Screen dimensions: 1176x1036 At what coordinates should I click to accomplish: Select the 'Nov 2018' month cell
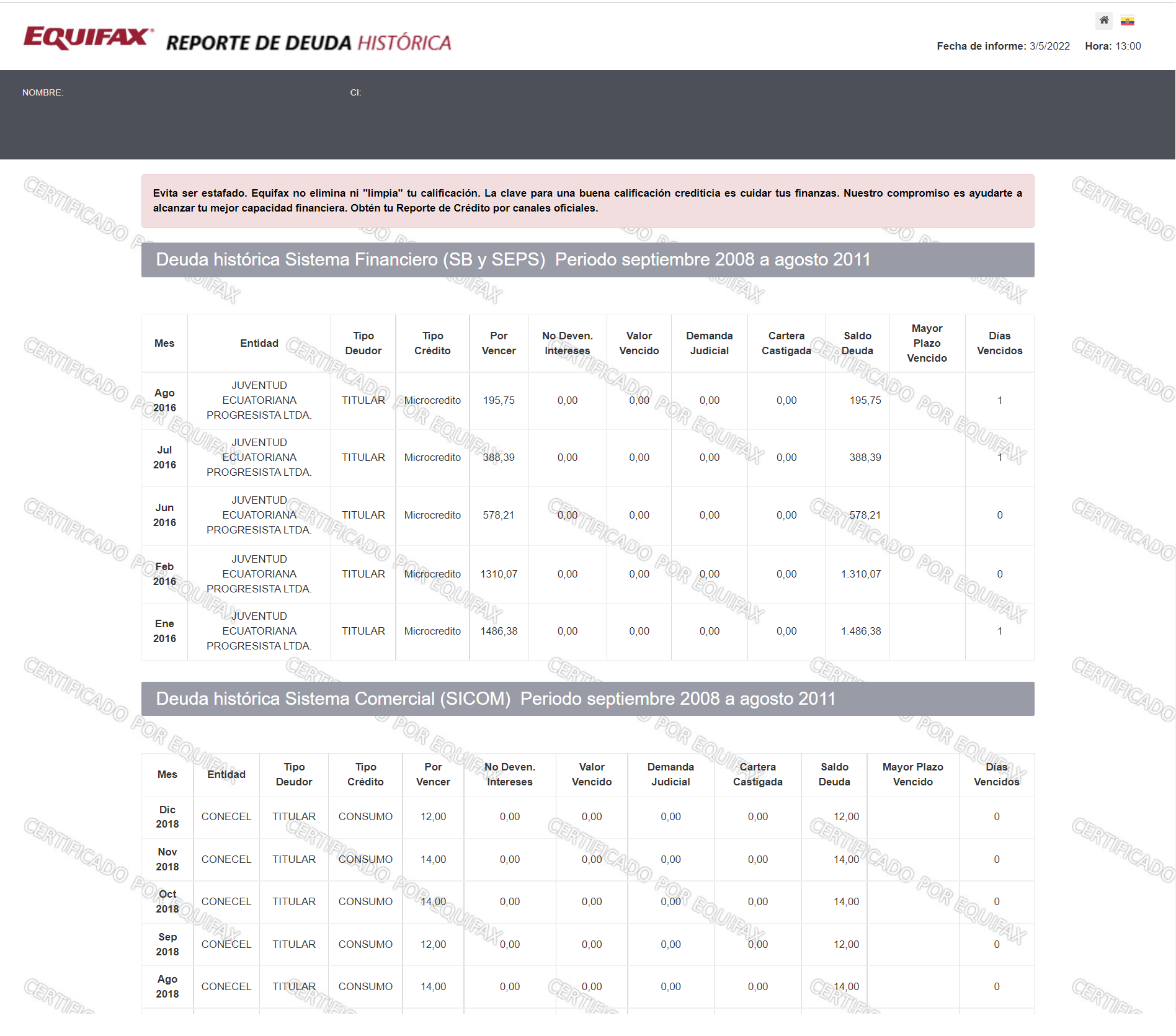(x=167, y=859)
